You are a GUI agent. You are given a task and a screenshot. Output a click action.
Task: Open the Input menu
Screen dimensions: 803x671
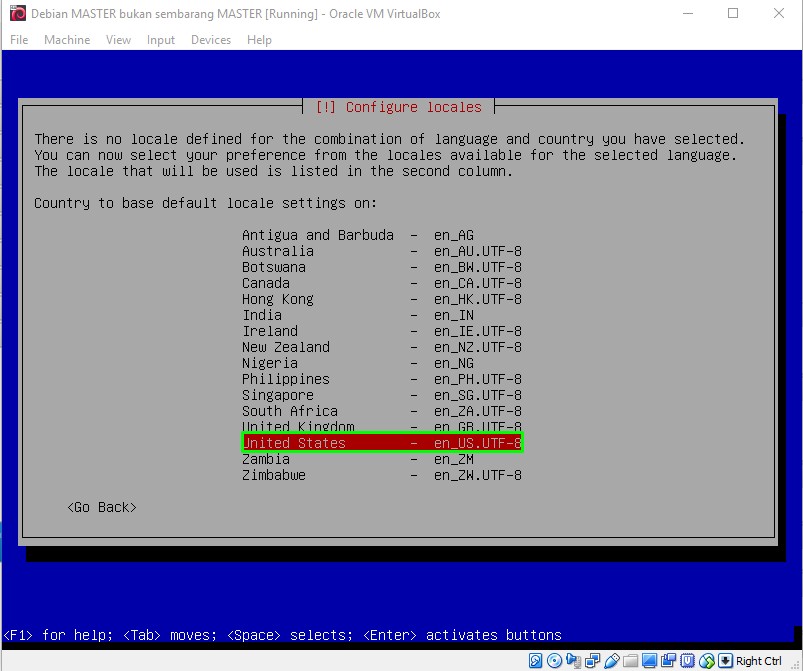[161, 40]
